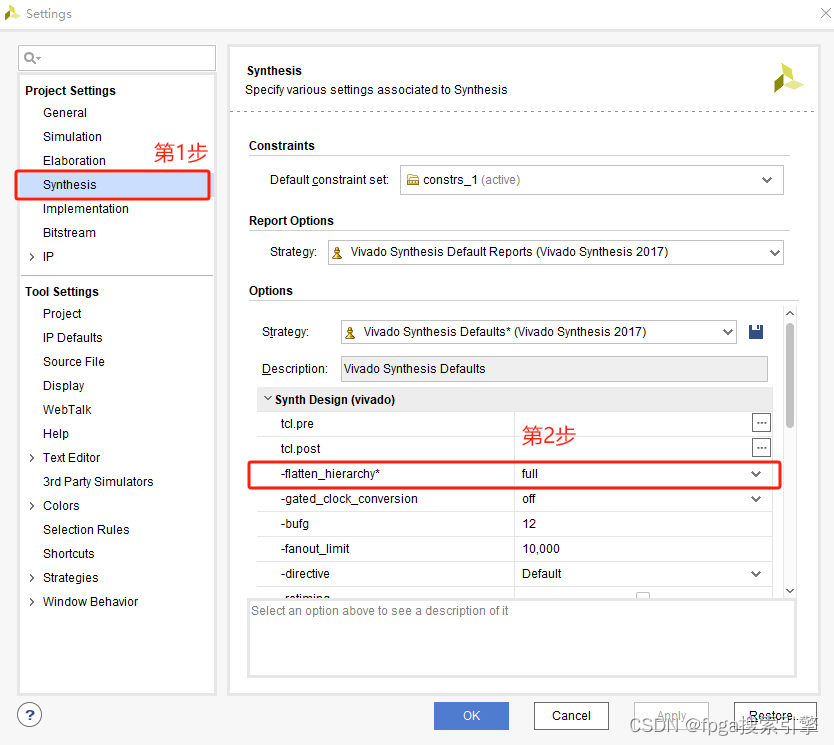Expand the IP node in Project Settings
Image resolution: width=834 pixels, height=745 pixels.
(x=32, y=257)
